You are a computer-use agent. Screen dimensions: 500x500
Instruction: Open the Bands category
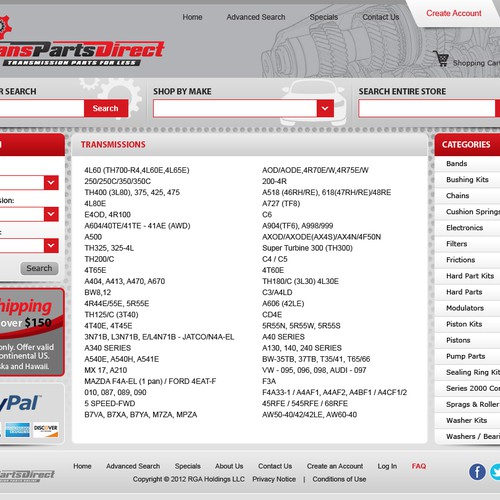tap(456, 164)
